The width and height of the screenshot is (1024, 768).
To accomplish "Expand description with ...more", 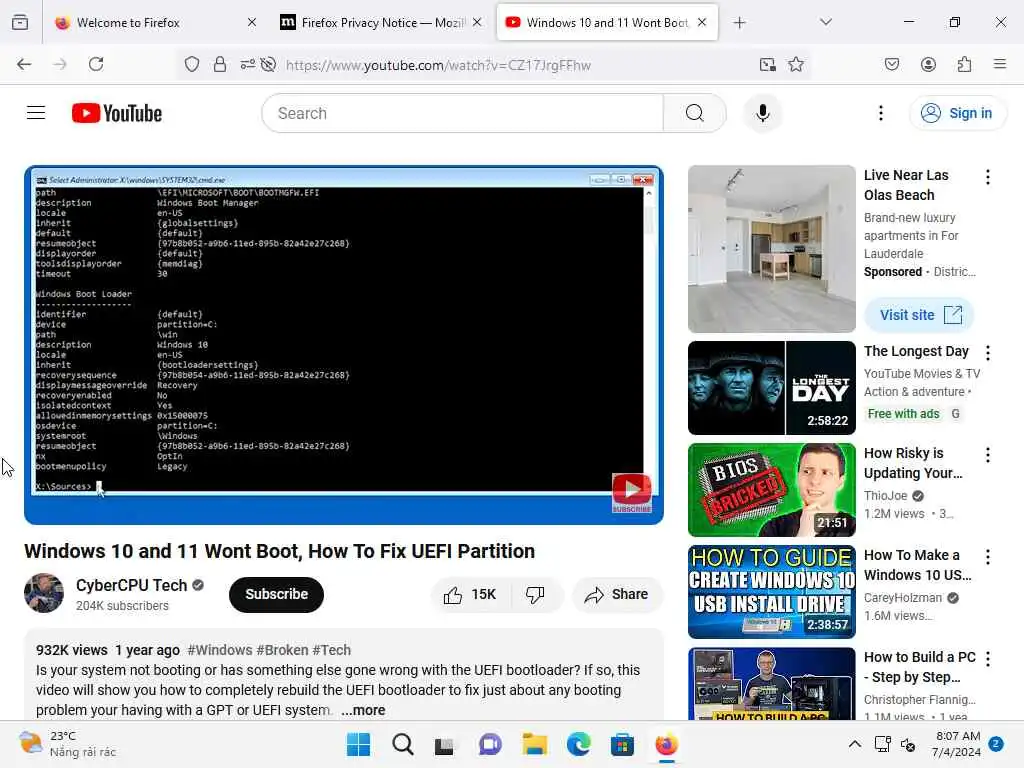I will pyautogui.click(x=363, y=711).
